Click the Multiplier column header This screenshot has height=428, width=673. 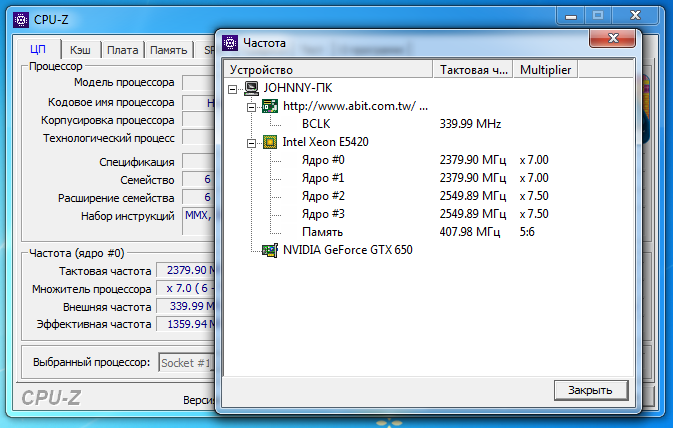tap(546, 70)
